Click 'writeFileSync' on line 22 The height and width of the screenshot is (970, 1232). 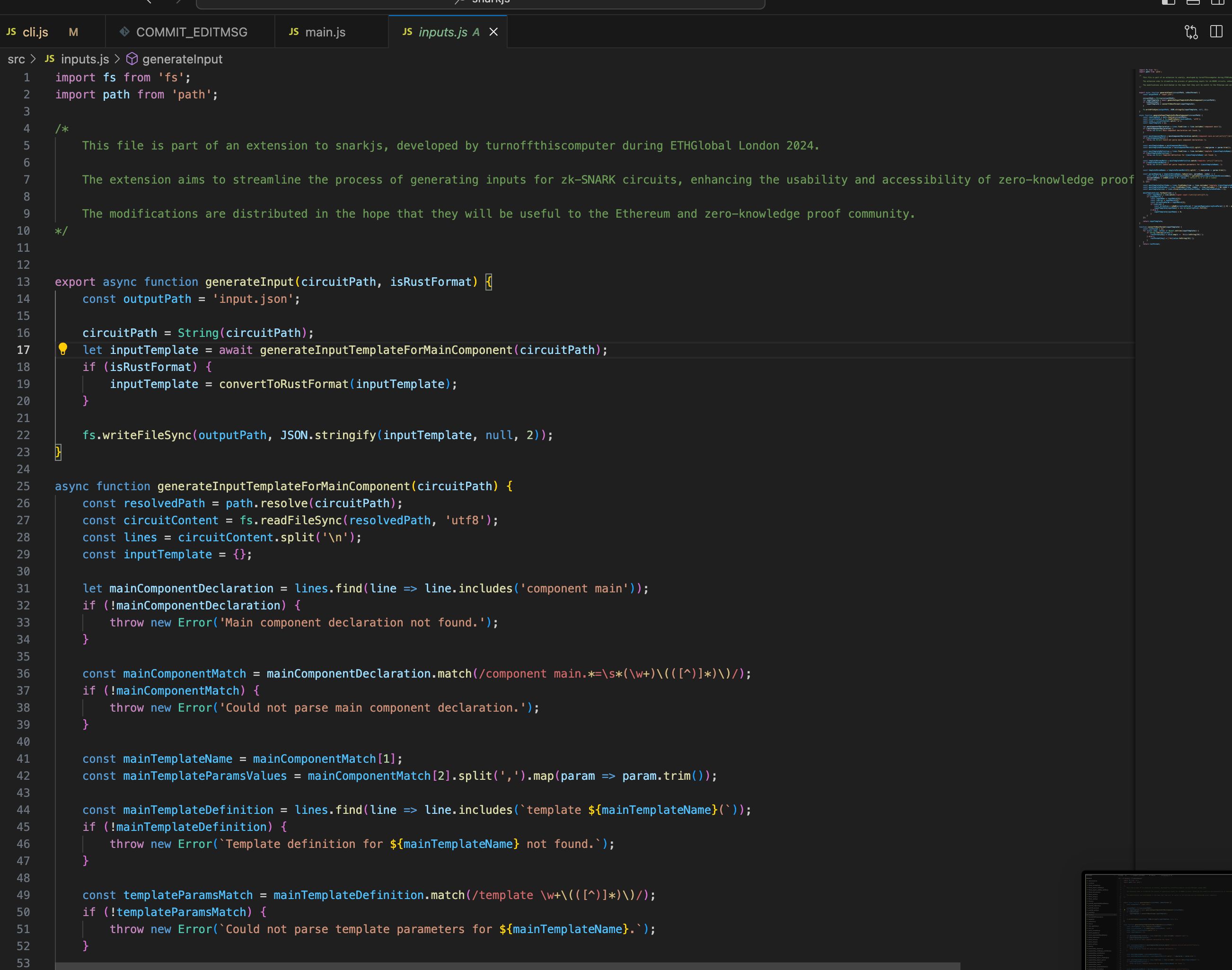(x=147, y=435)
